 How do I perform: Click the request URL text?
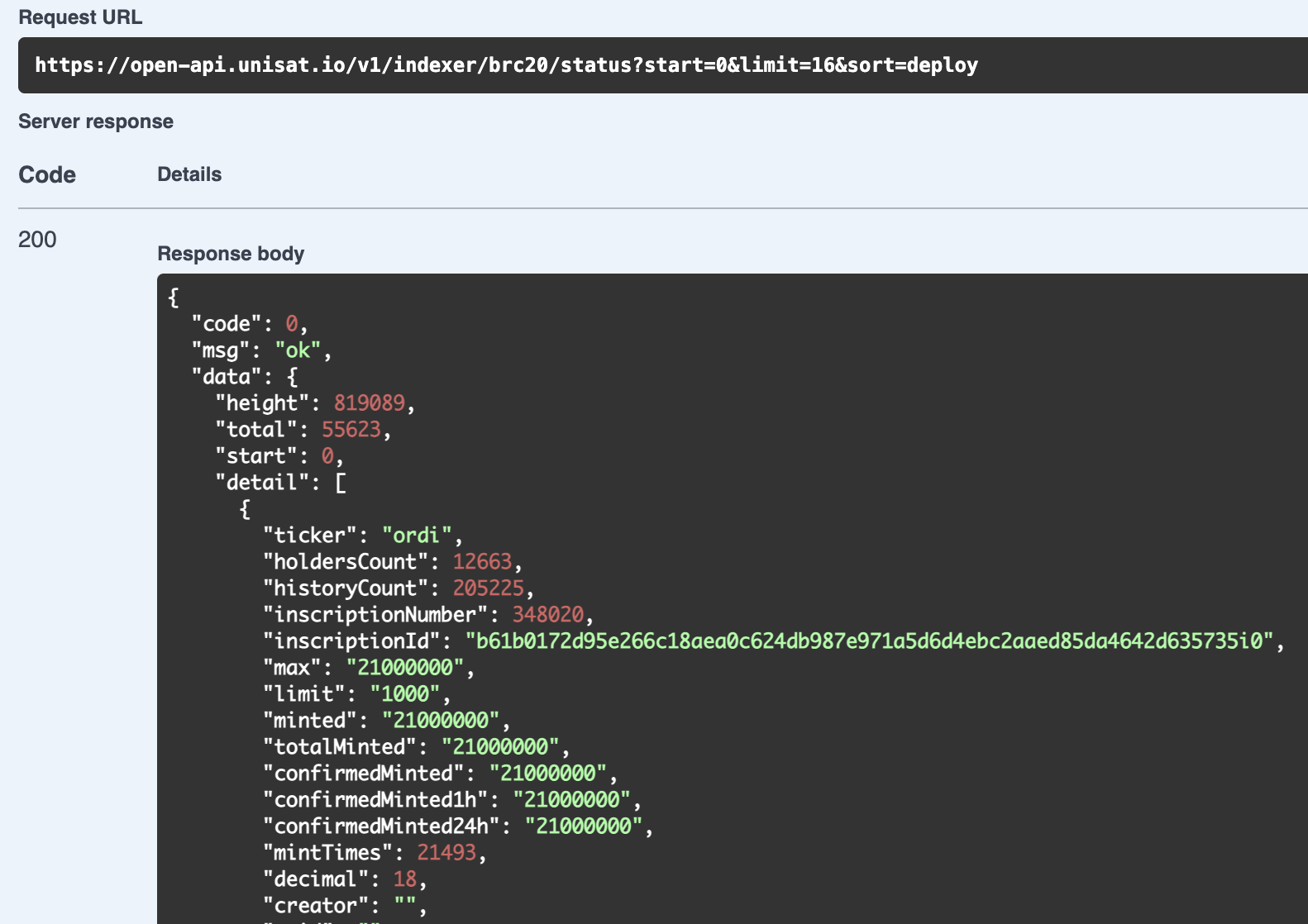coord(506,65)
